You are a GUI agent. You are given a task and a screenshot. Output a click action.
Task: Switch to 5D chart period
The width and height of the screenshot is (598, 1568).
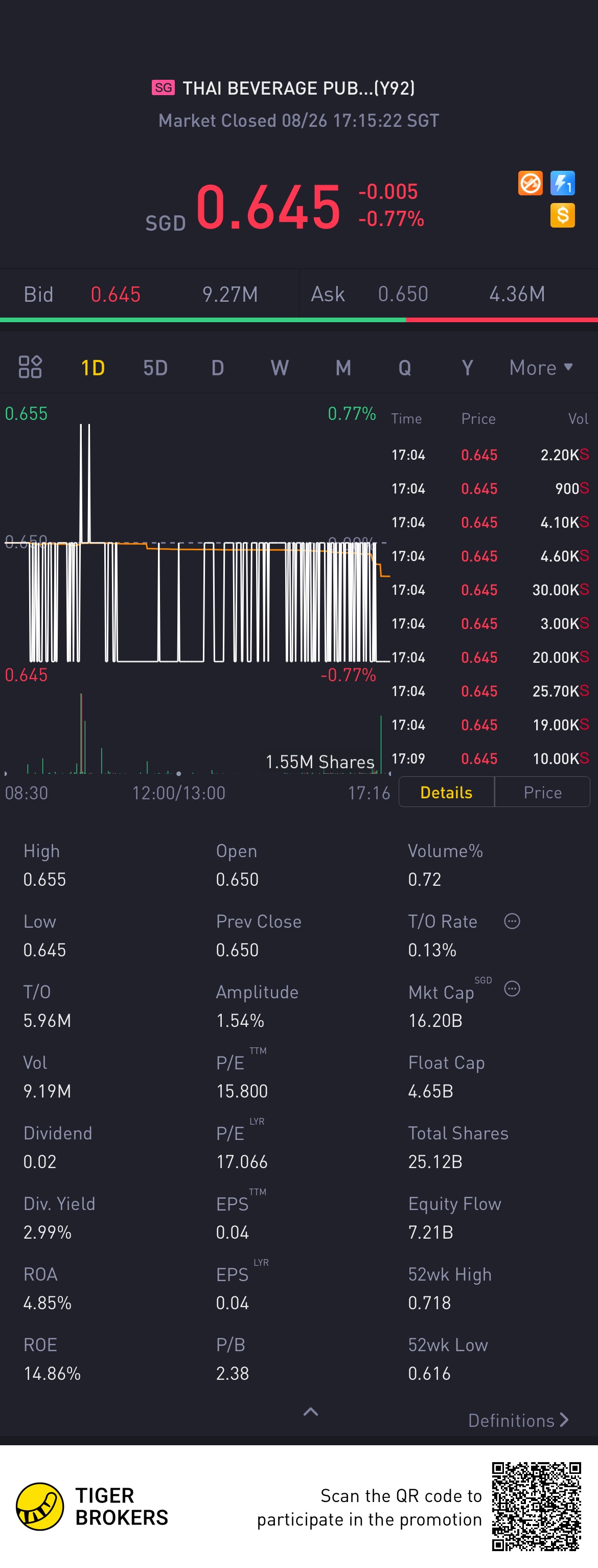(155, 368)
